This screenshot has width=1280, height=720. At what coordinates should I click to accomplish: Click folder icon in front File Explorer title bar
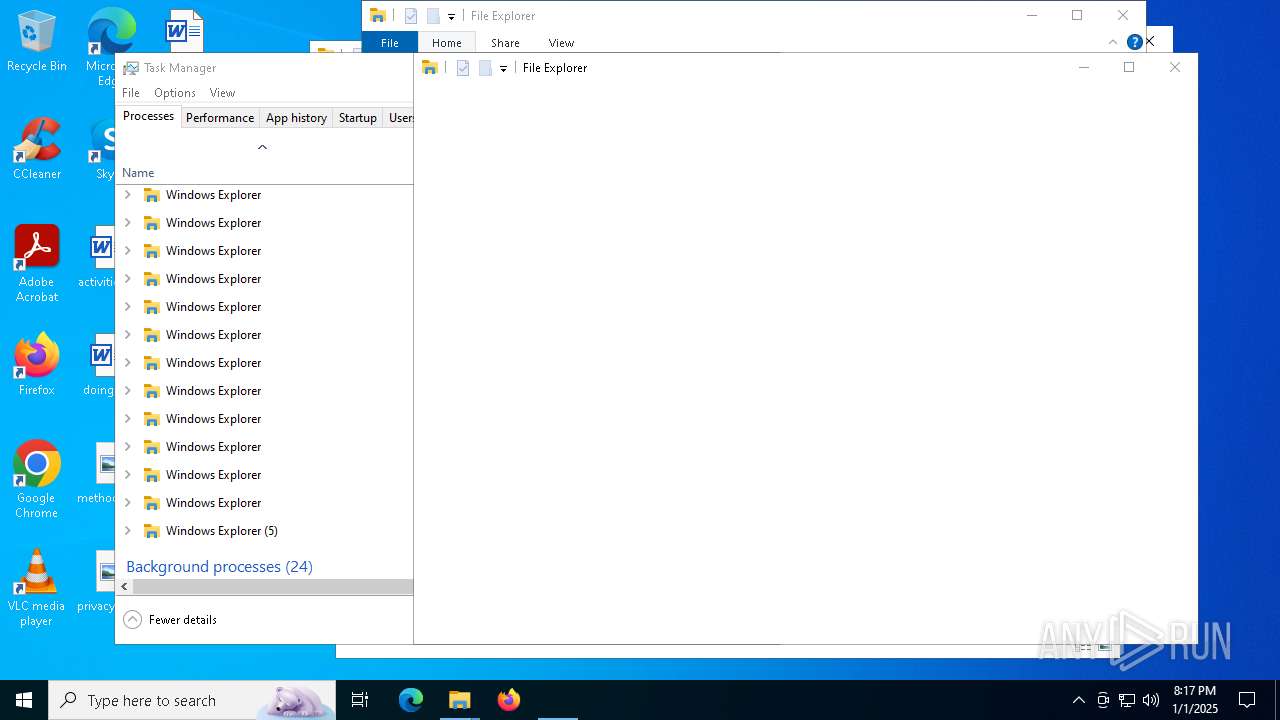430,68
